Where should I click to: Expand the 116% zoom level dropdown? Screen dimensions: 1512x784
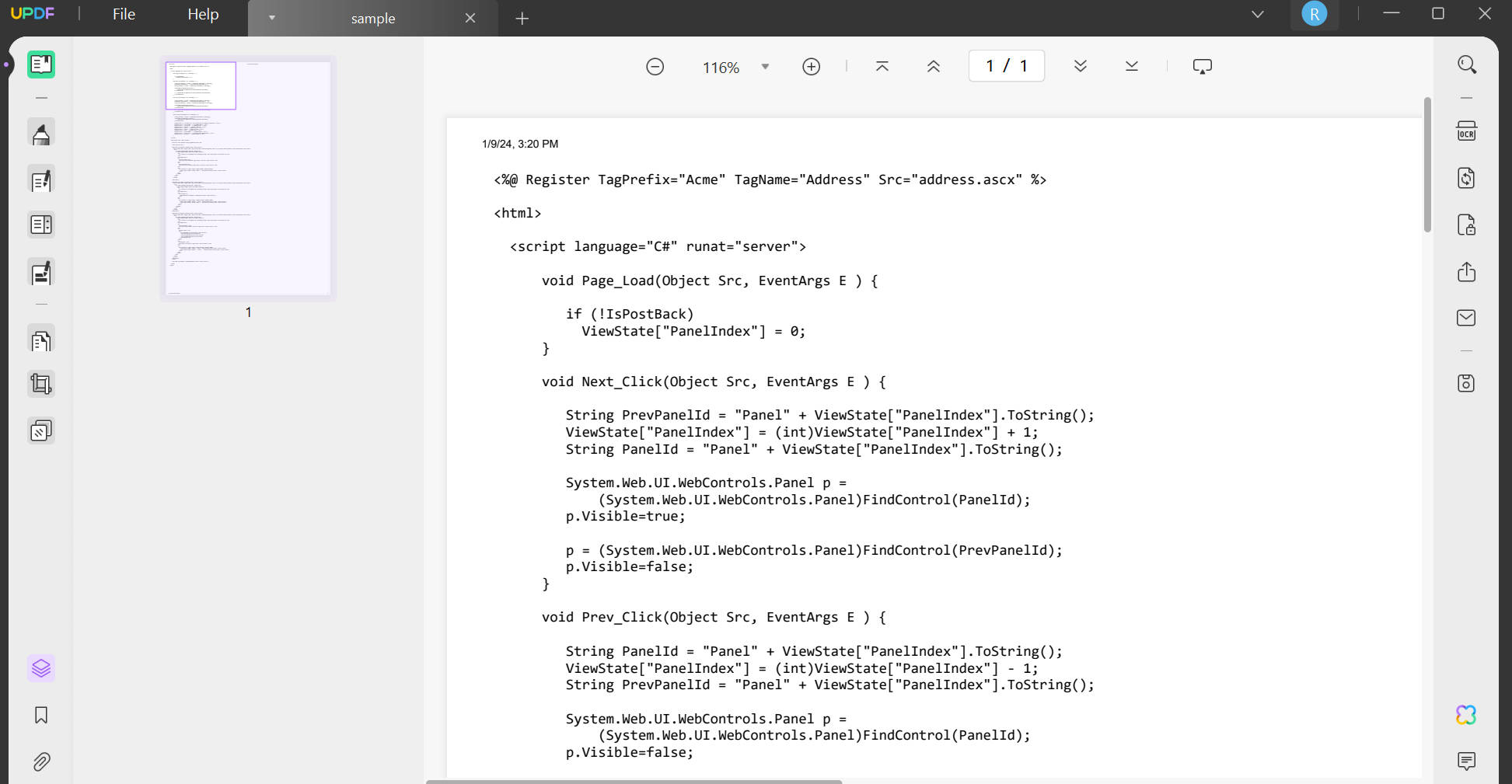click(x=765, y=67)
